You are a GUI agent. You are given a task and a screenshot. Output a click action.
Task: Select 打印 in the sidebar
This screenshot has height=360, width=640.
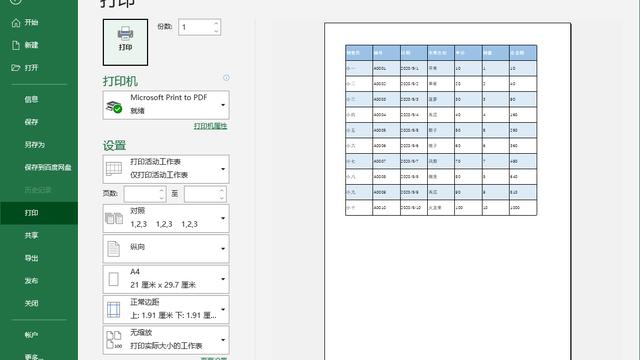coord(39,213)
